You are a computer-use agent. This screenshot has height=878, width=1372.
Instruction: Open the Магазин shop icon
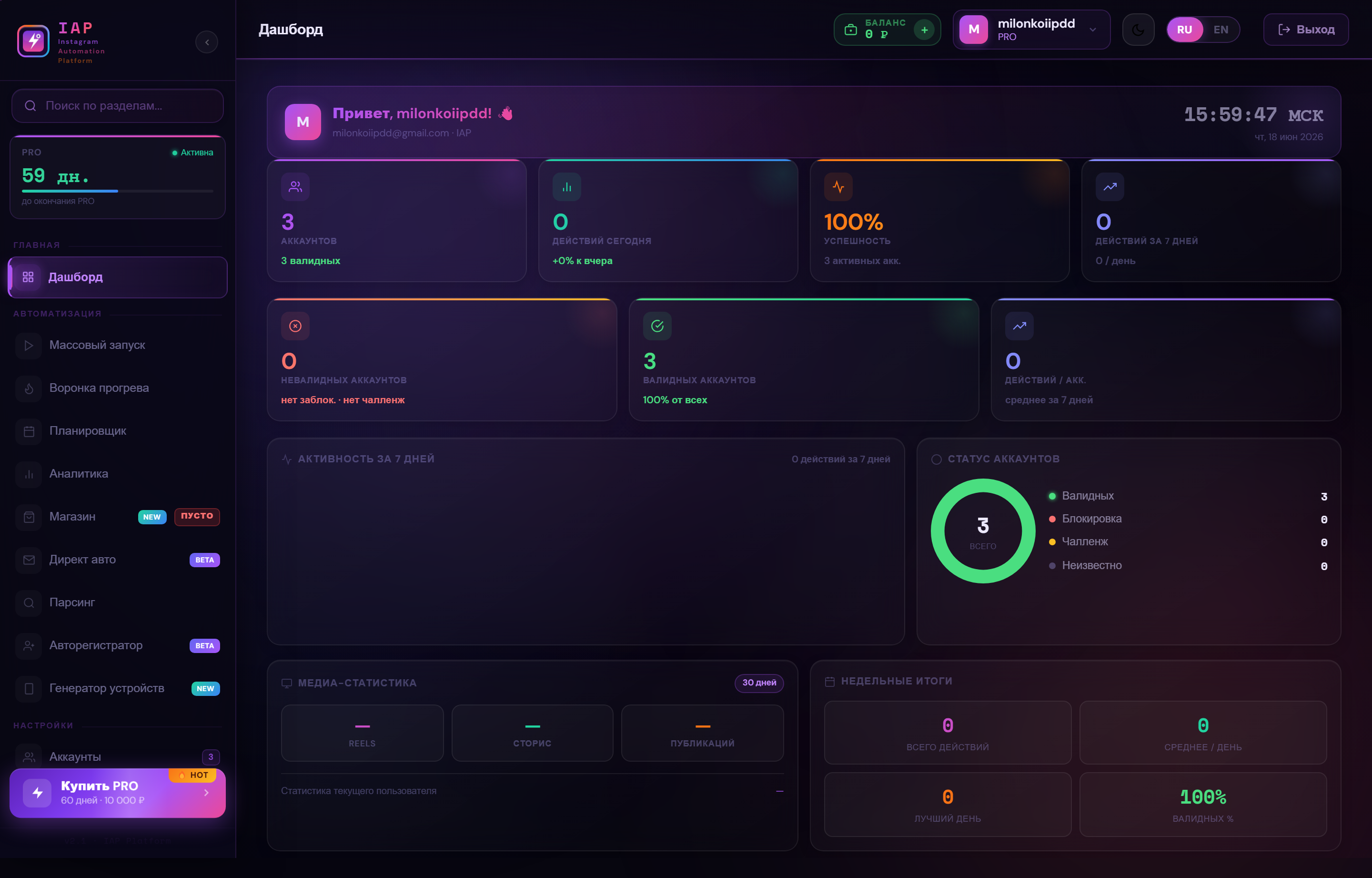29,517
